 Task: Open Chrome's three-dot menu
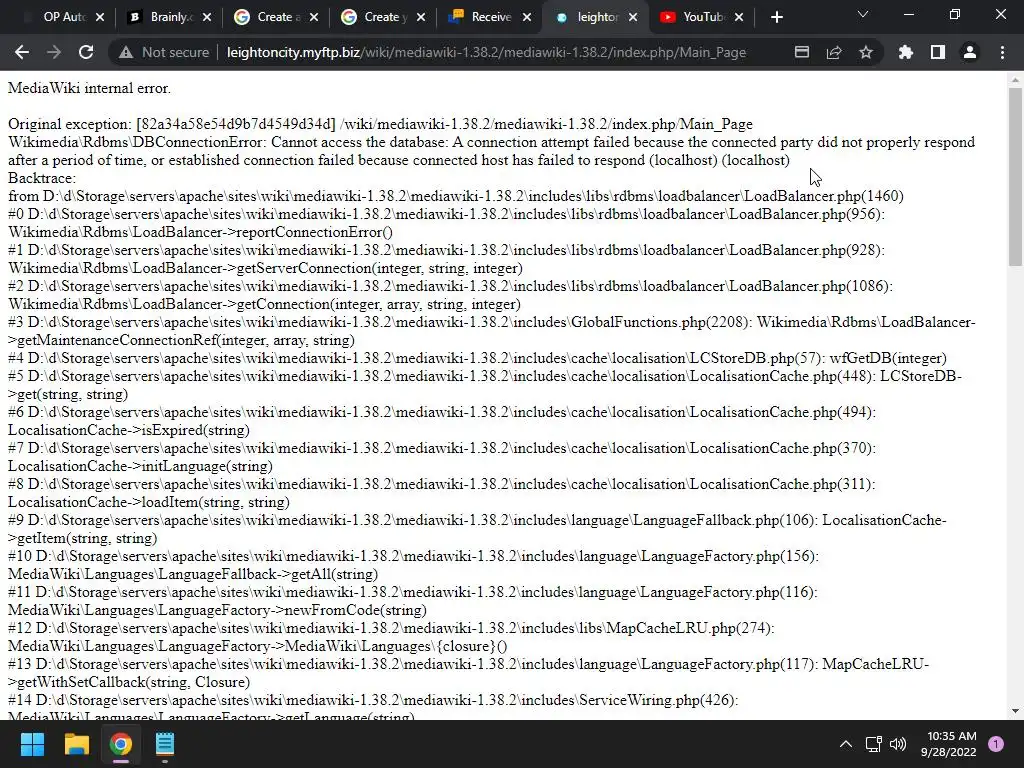[x=1002, y=52]
